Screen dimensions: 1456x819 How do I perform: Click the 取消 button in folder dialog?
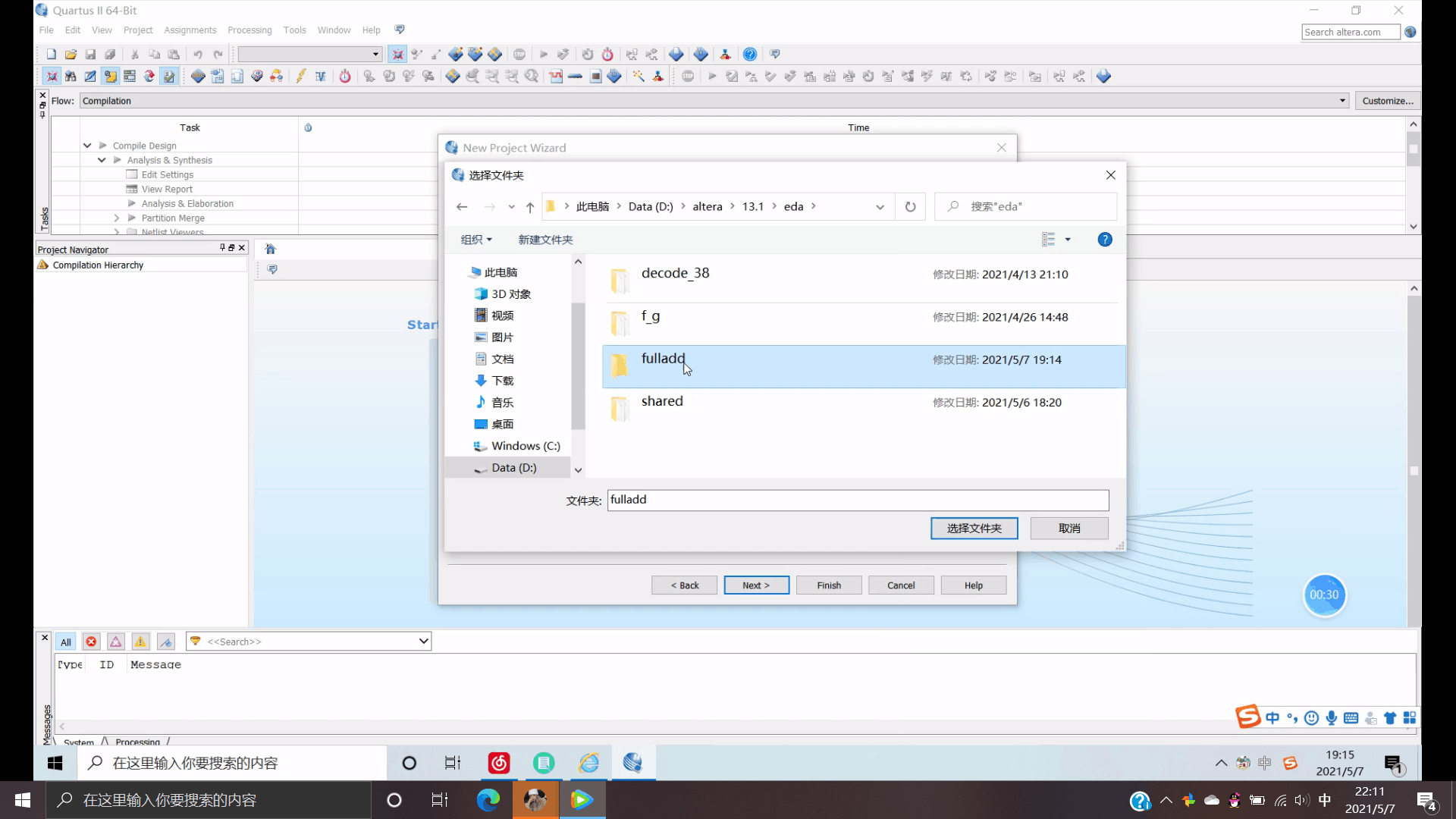[x=1069, y=529]
